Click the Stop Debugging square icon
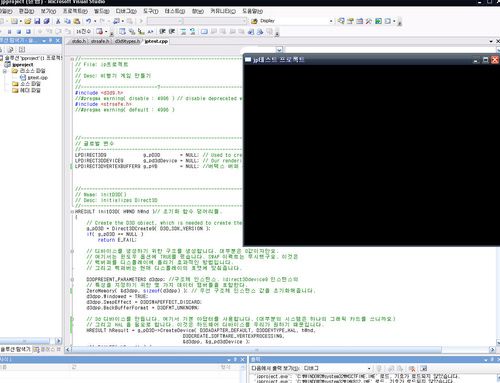This screenshot has width=500, height=383. tap(19, 32)
